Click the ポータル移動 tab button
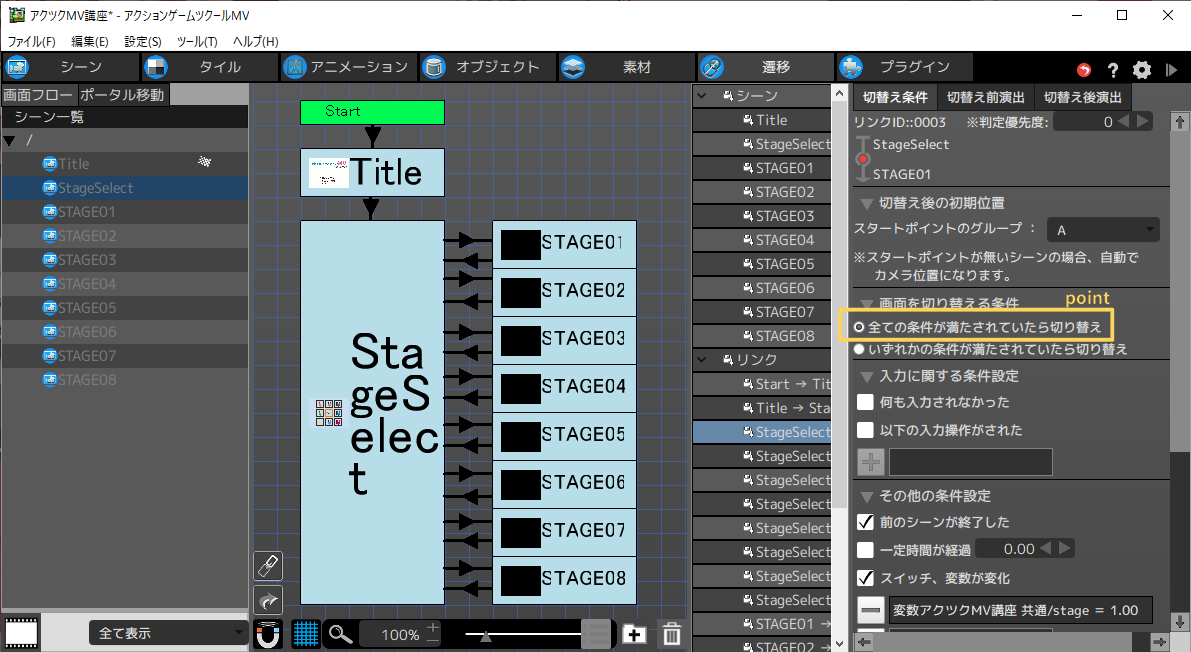This screenshot has height=652, width=1191. [121, 95]
